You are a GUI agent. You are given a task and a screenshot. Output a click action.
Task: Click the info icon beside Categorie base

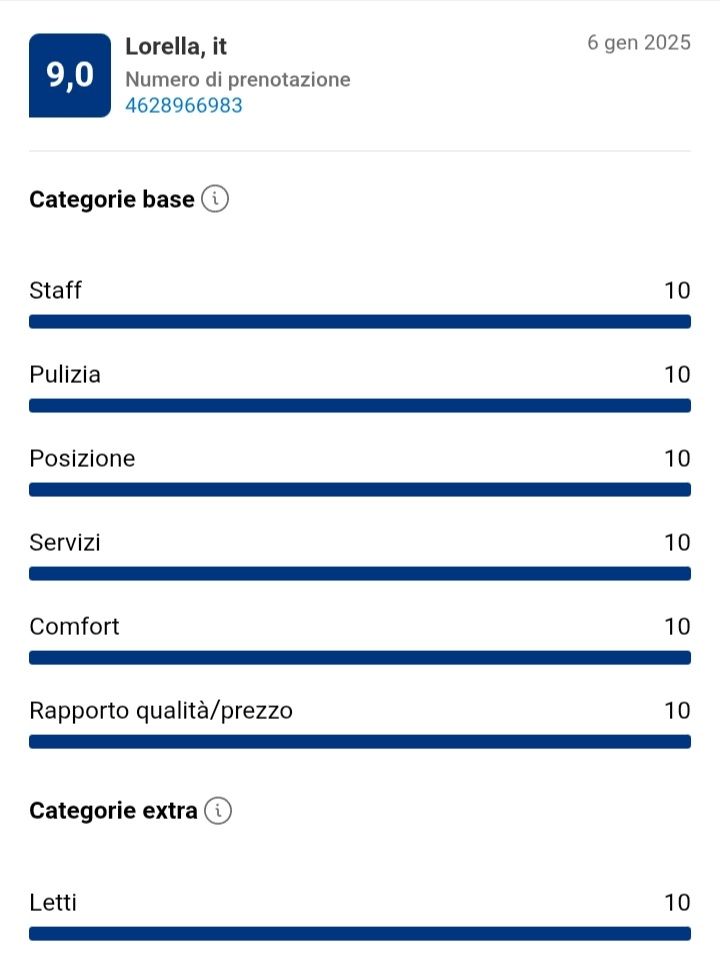click(215, 199)
